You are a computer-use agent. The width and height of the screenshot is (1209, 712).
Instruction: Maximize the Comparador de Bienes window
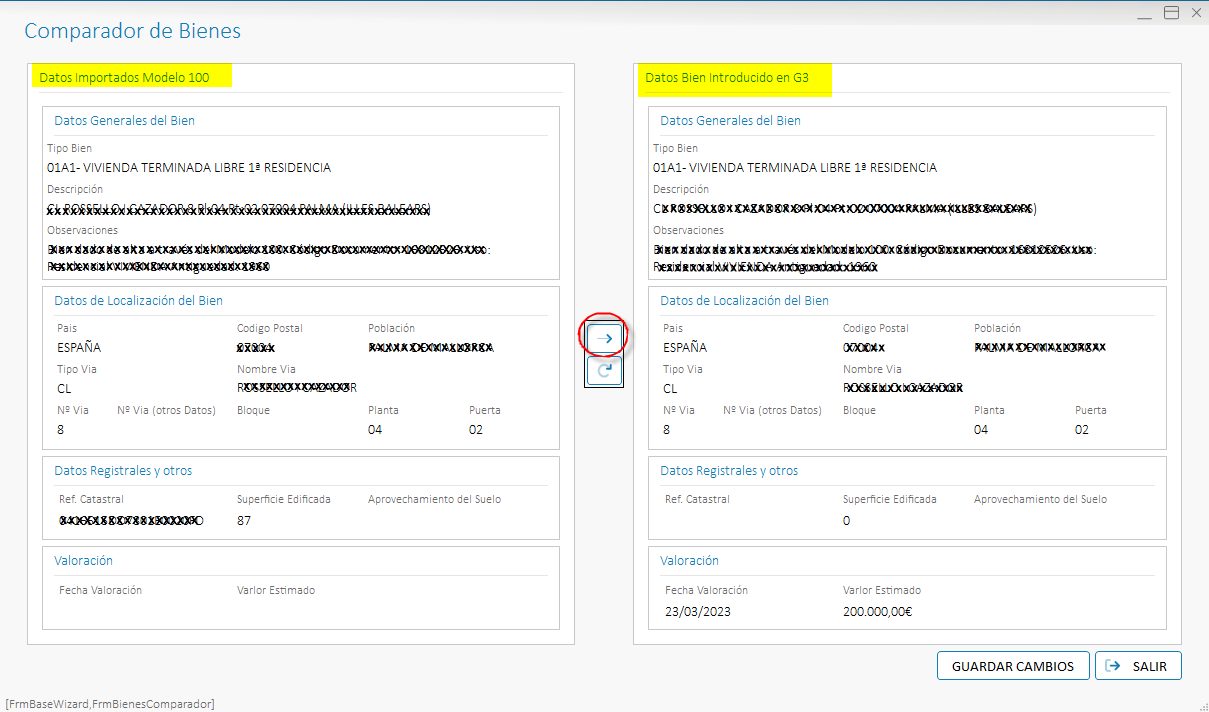click(1170, 13)
